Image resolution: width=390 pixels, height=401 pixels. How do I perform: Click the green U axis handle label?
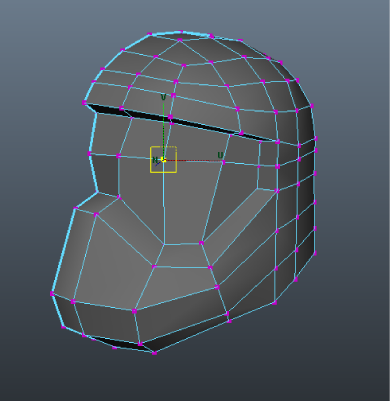(x=220, y=155)
